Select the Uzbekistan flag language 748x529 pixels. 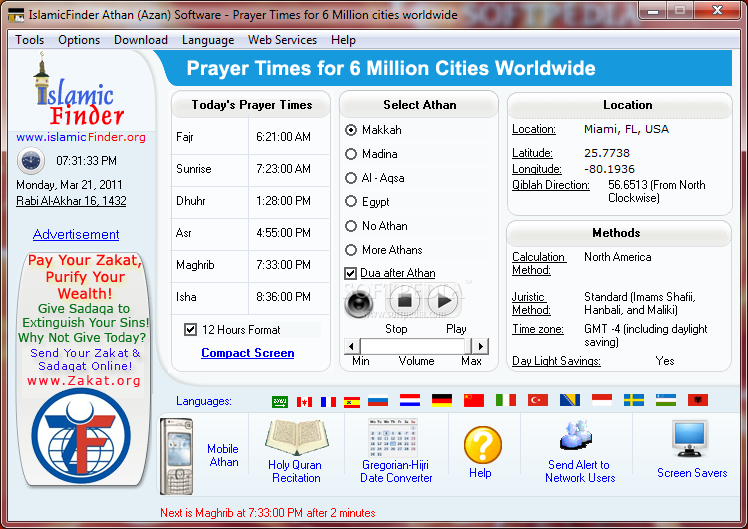(666, 400)
